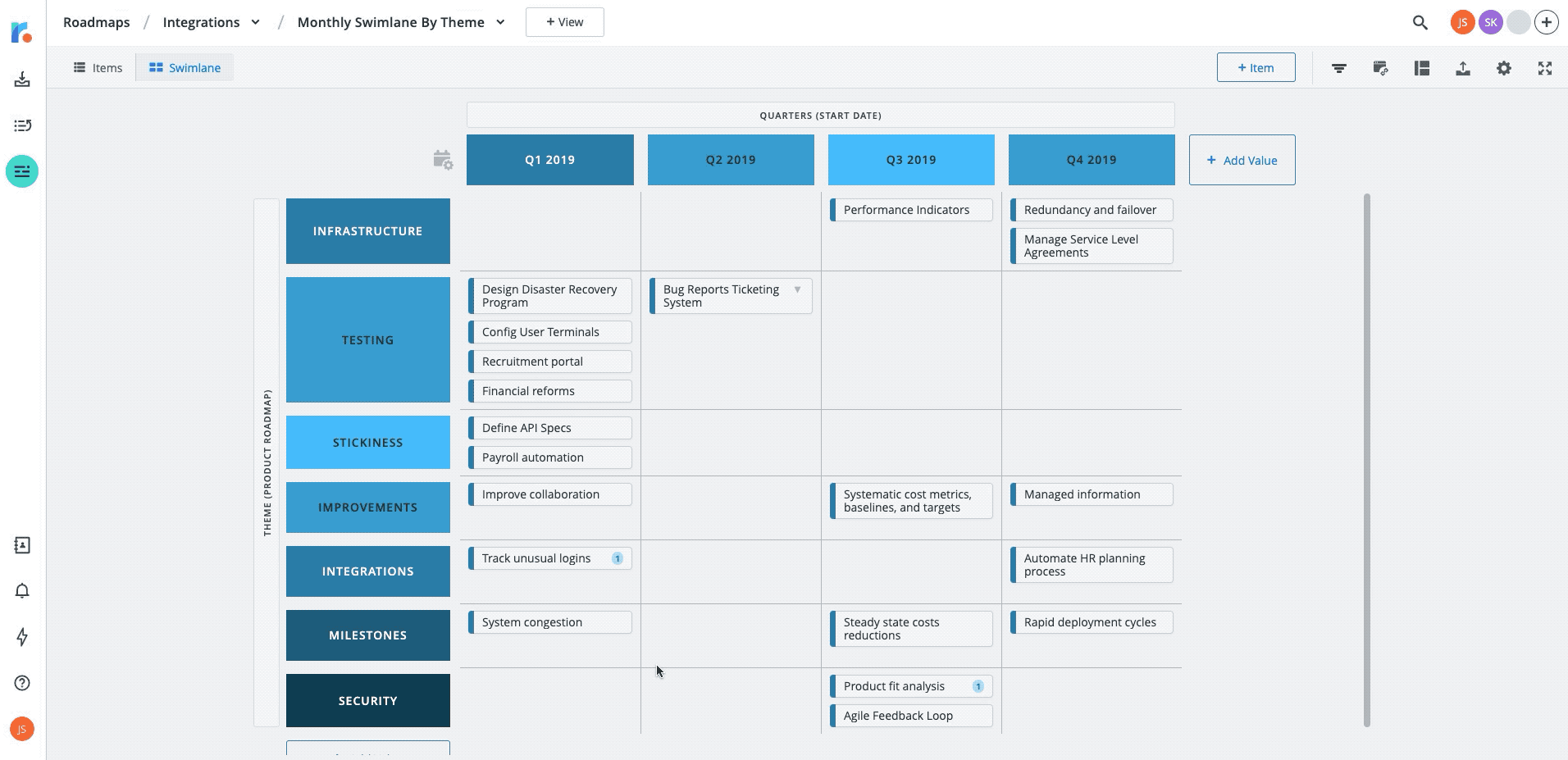This screenshot has height=760, width=1568.
Task: Click the lightning bolt sidebar icon
Action: [x=22, y=637]
